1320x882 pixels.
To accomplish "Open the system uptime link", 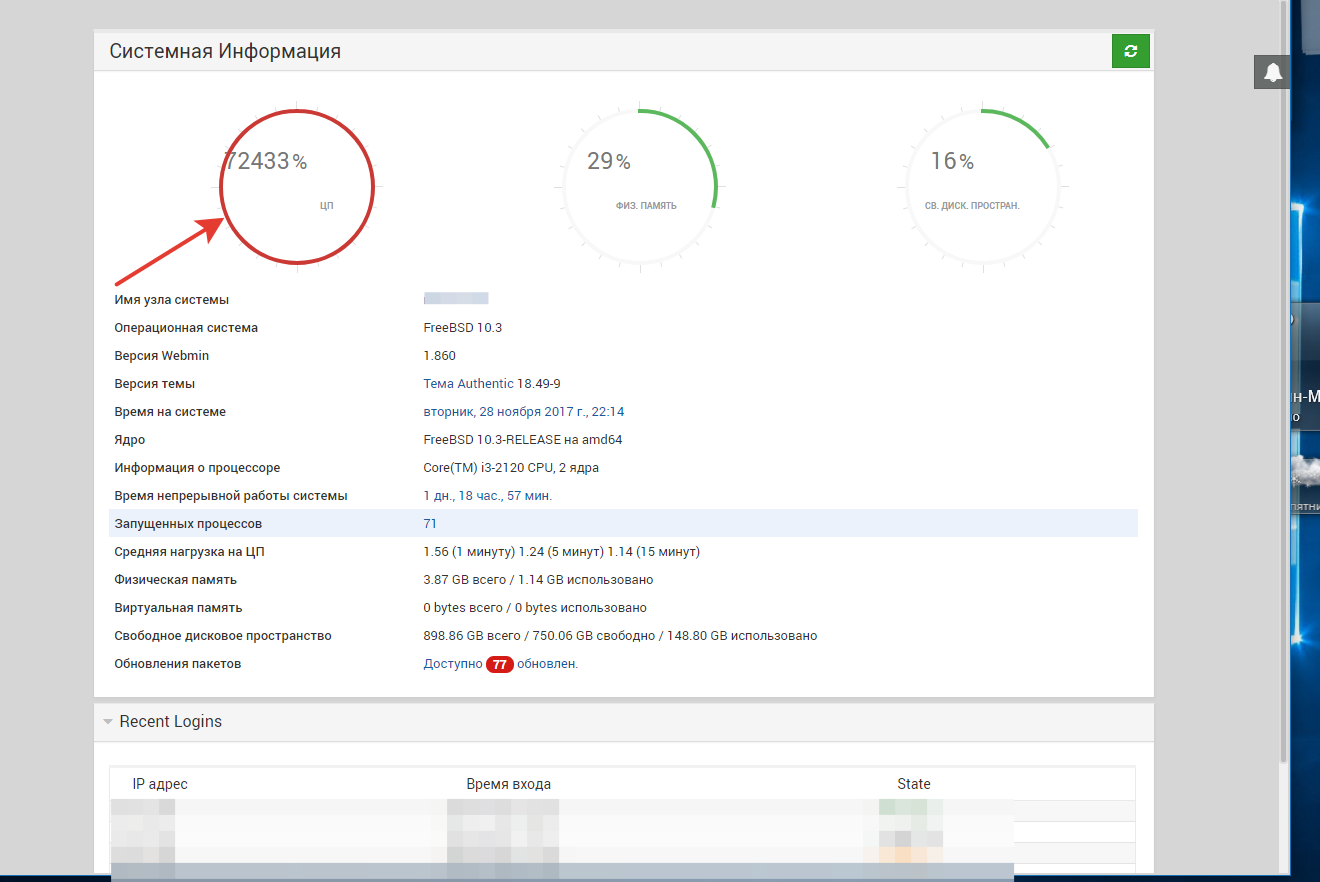I will point(487,496).
